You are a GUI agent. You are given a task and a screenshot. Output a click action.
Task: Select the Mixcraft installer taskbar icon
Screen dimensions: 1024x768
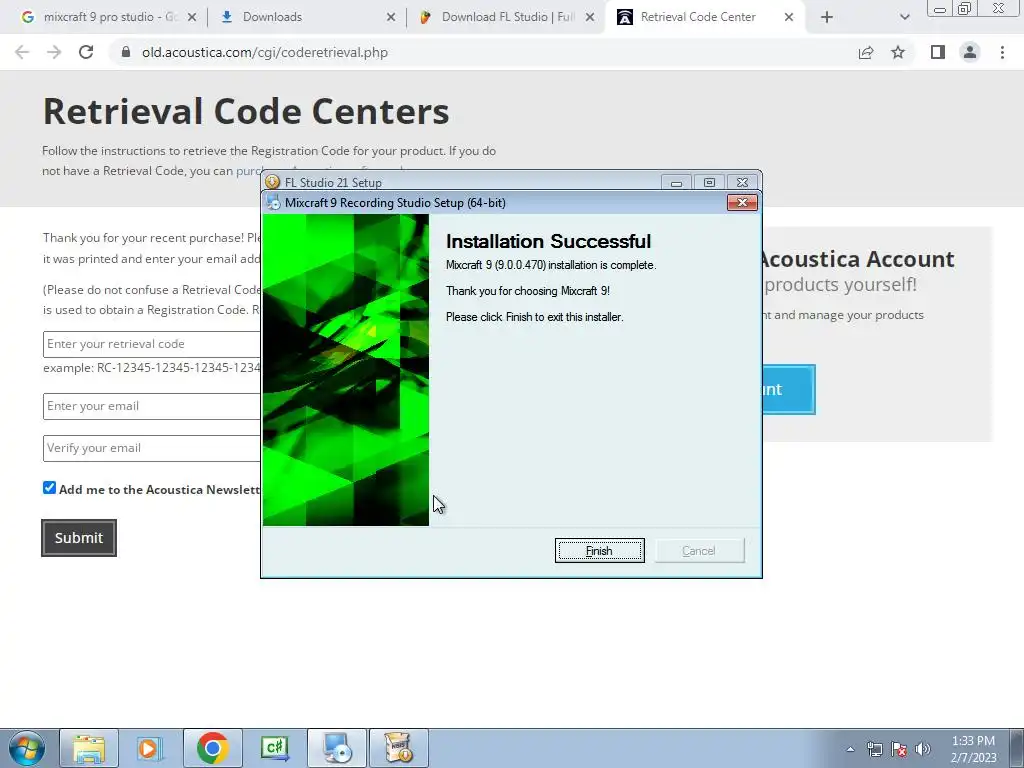tap(337, 748)
